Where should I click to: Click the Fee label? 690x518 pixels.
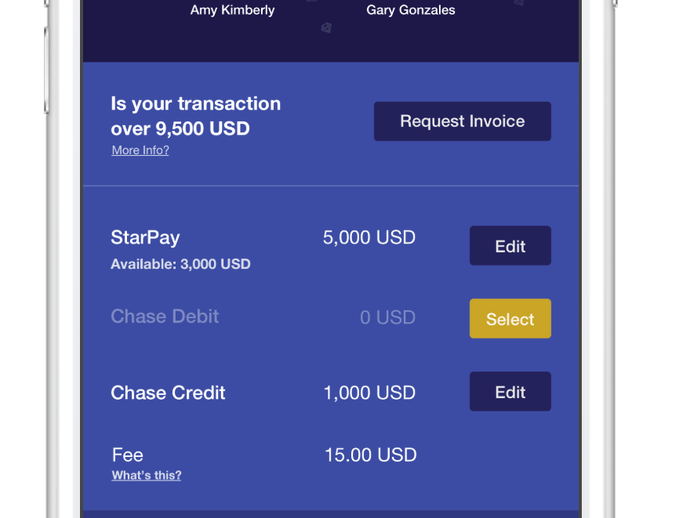[x=127, y=455]
